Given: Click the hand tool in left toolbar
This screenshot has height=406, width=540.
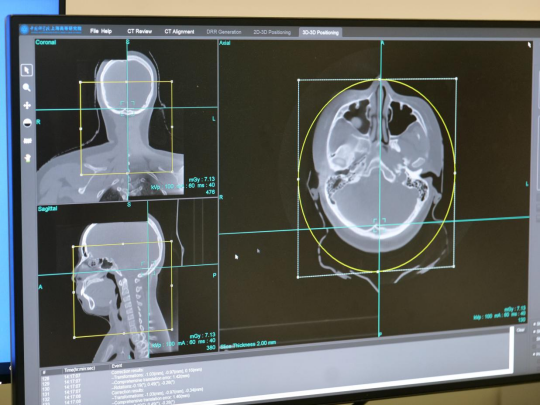Looking at the screenshot, I should (x=27, y=158).
